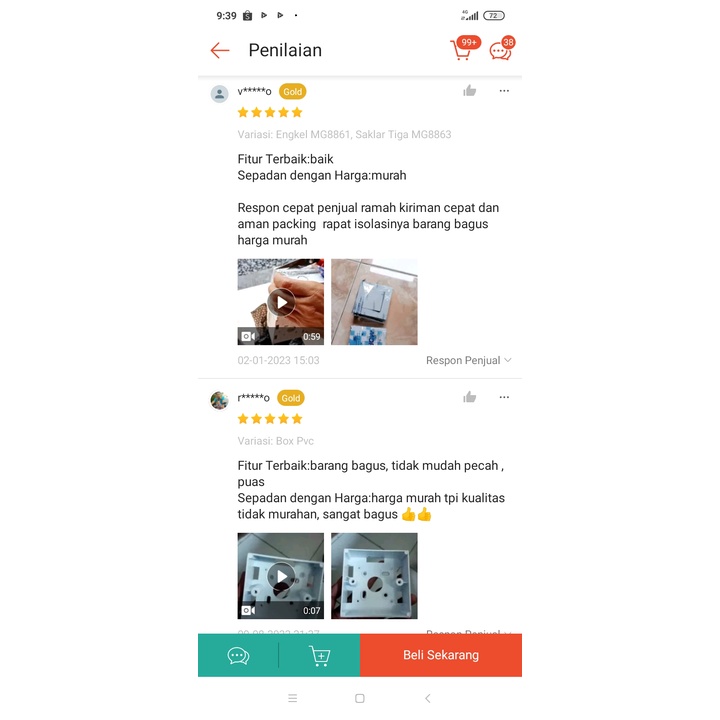720x720 pixels.
Task: Open chat messages with 38 badge
Action: (x=502, y=48)
